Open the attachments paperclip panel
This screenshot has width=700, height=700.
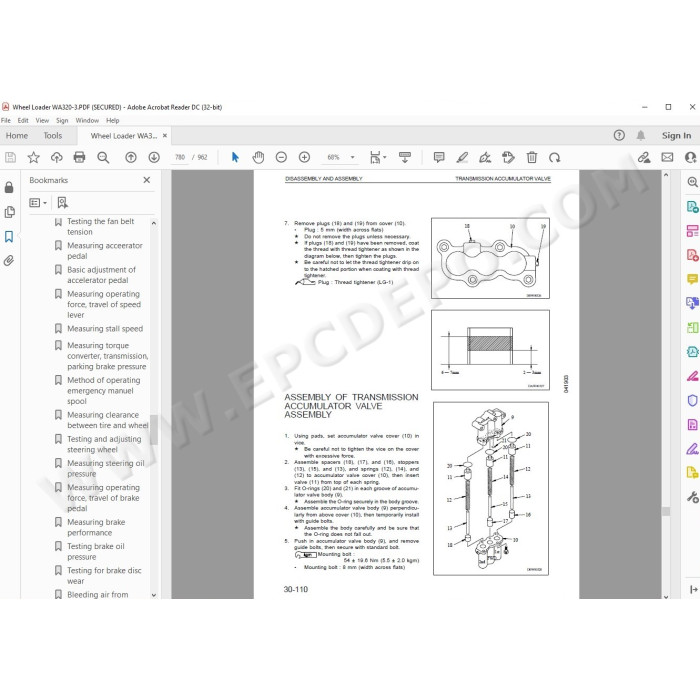(x=9, y=260)
